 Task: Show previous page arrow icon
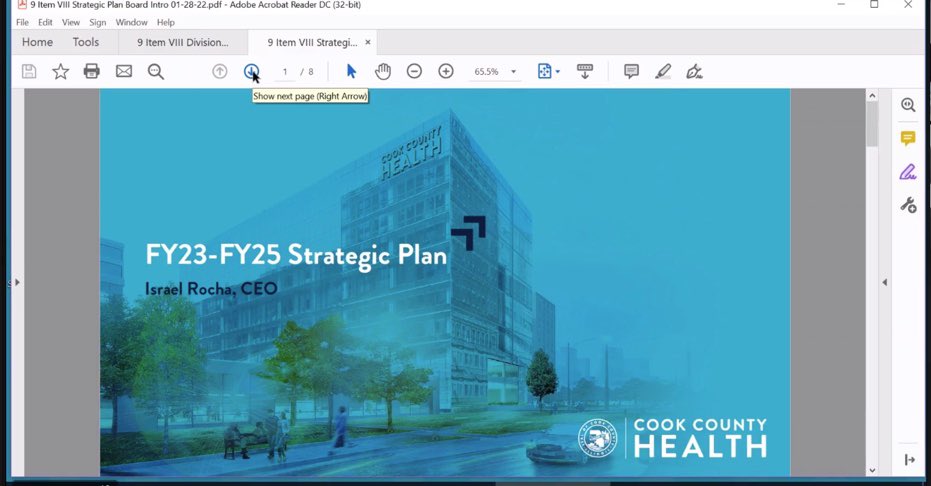click(x=220, y=72)
